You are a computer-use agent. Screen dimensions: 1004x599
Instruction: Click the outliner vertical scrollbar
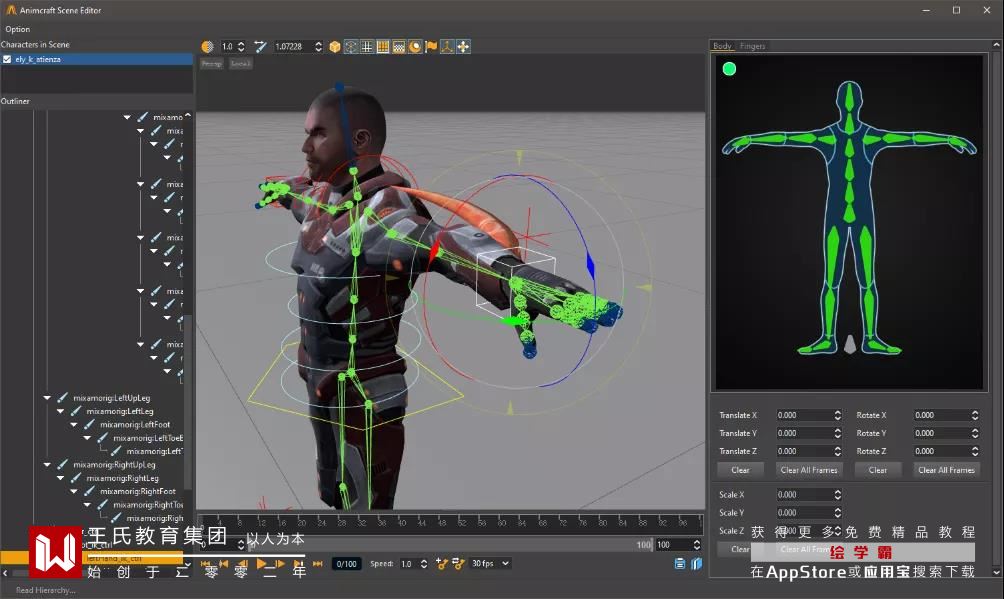coord(188,400)
